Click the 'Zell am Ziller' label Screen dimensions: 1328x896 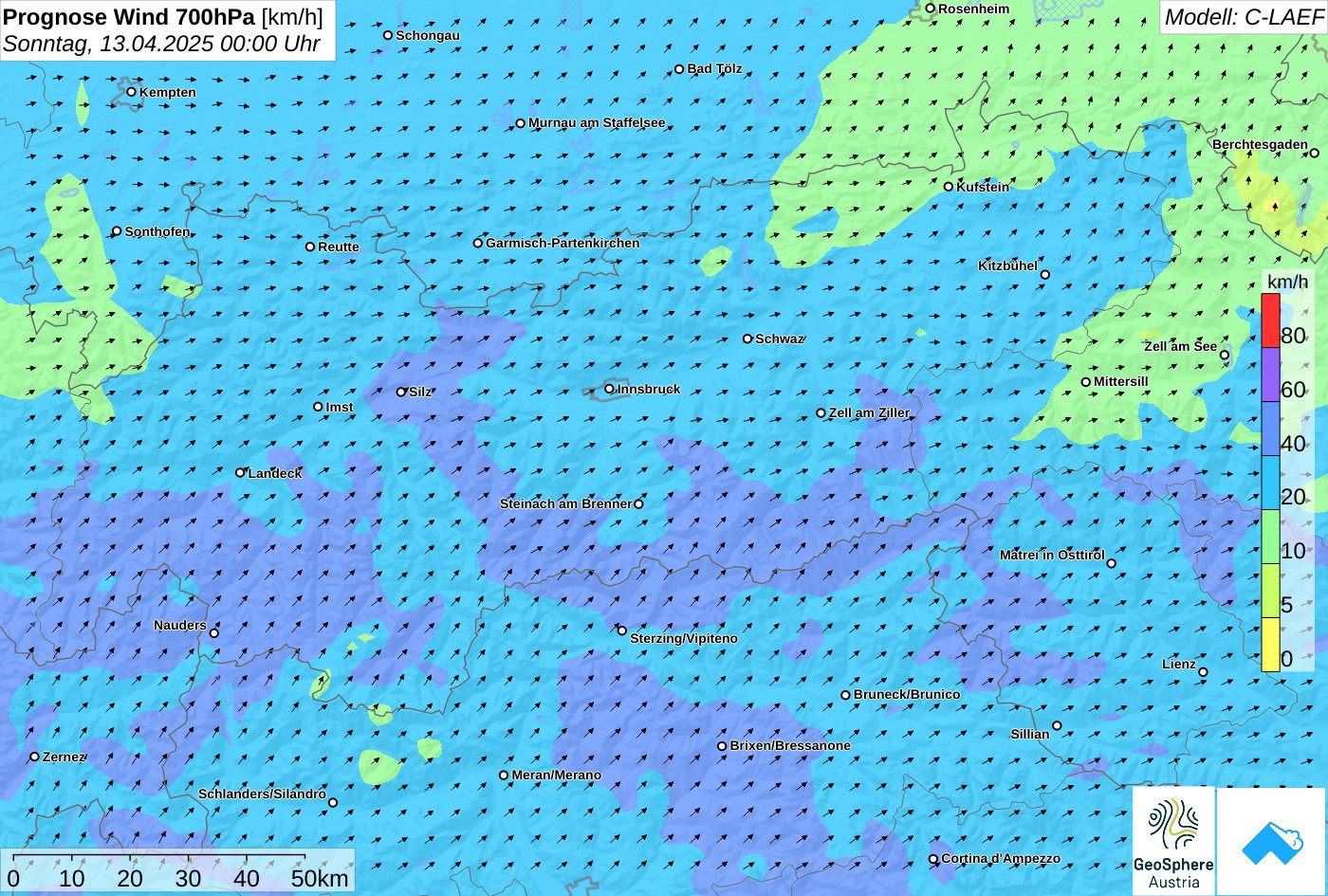coord(869,413)
